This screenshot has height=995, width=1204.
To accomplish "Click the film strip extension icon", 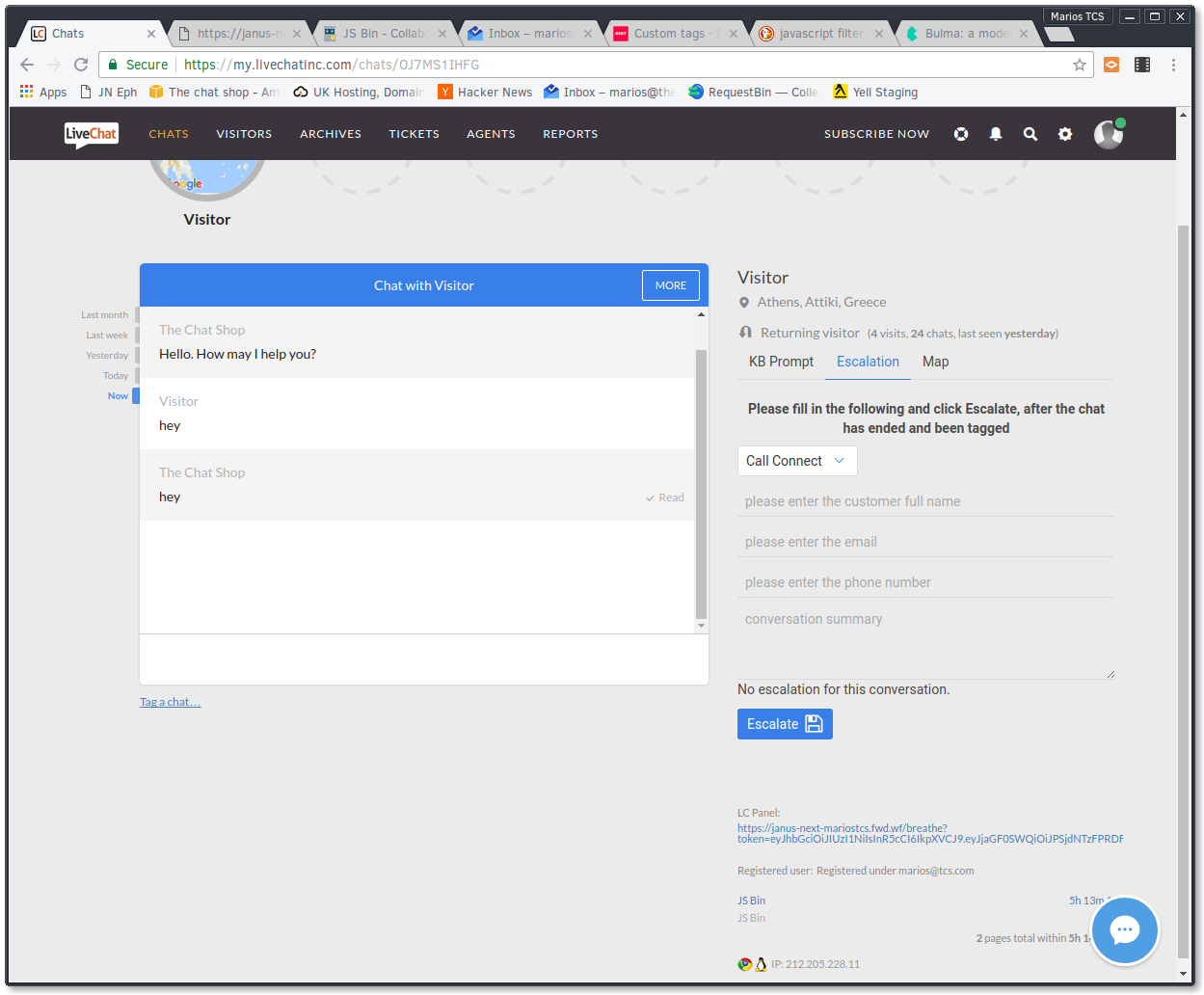I will pos(1142,65).
